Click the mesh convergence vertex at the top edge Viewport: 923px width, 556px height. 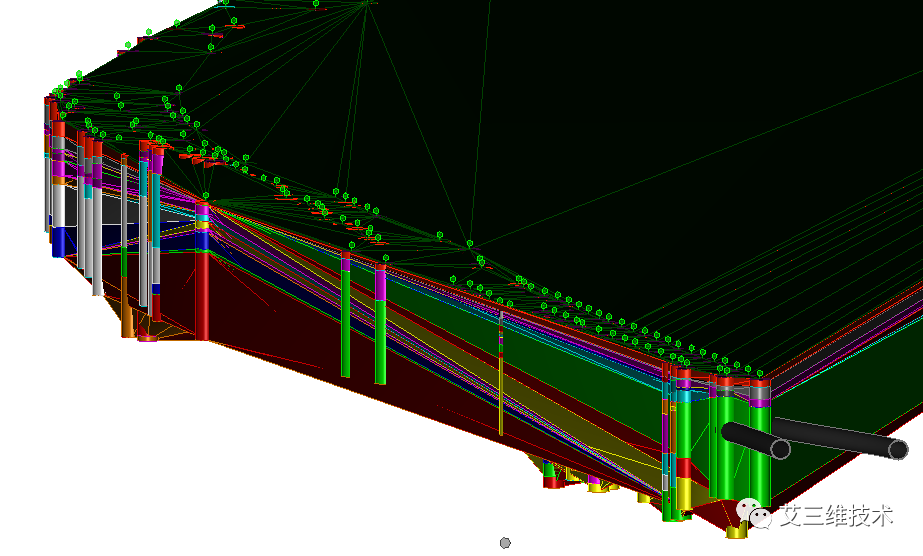coord(367,2)
